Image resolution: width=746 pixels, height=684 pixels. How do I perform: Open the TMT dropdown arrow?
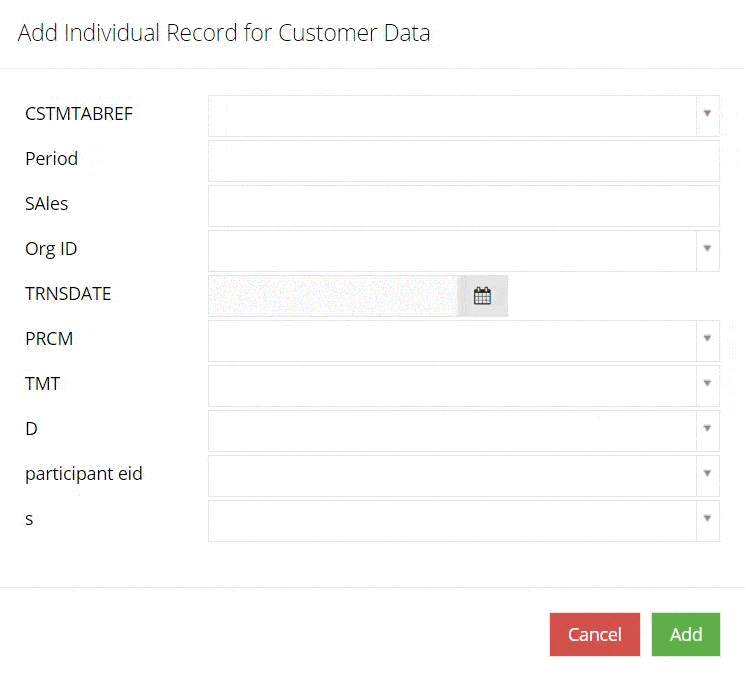(707, 383)
